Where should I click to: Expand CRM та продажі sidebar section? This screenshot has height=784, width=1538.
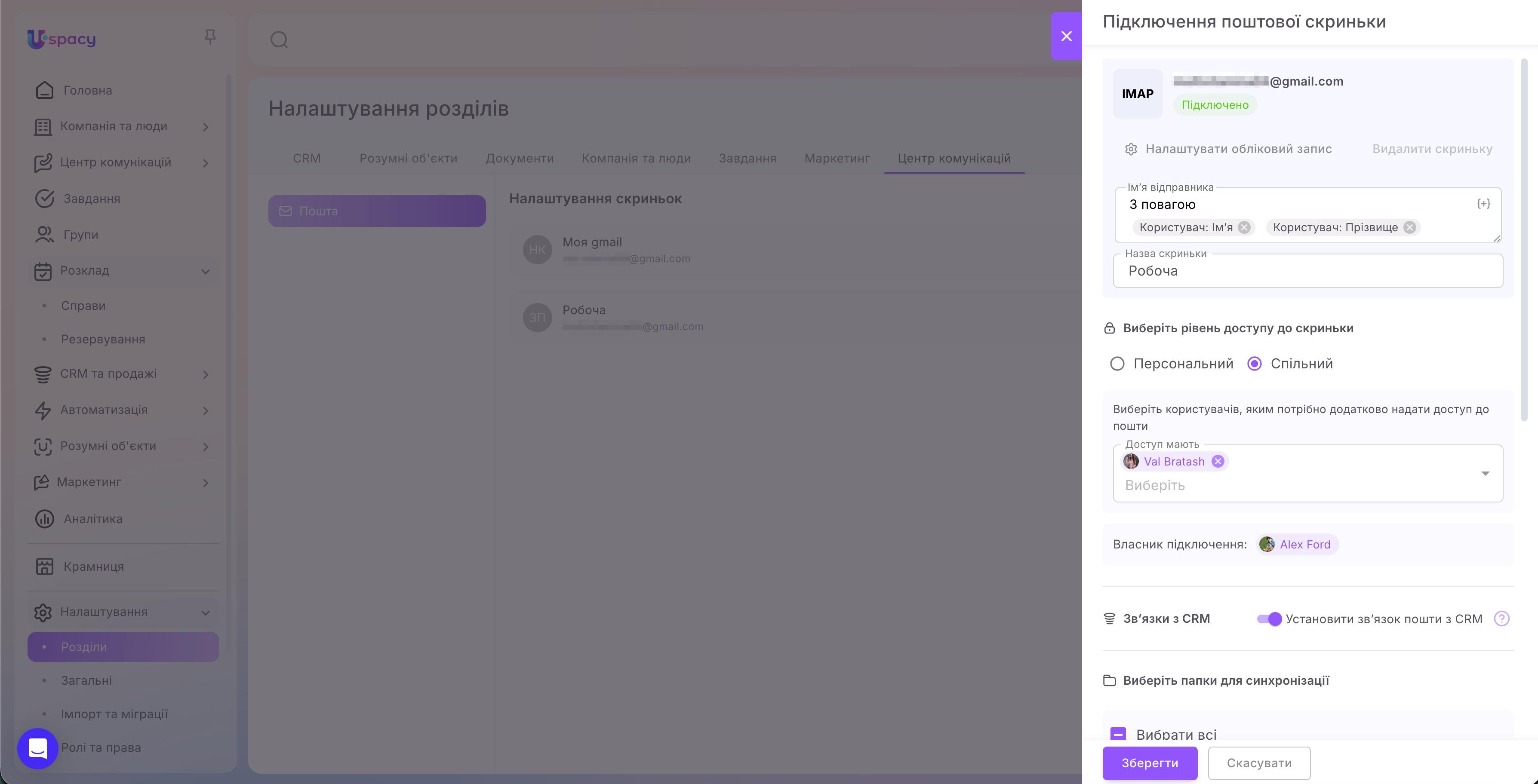(x=206, y=375)
